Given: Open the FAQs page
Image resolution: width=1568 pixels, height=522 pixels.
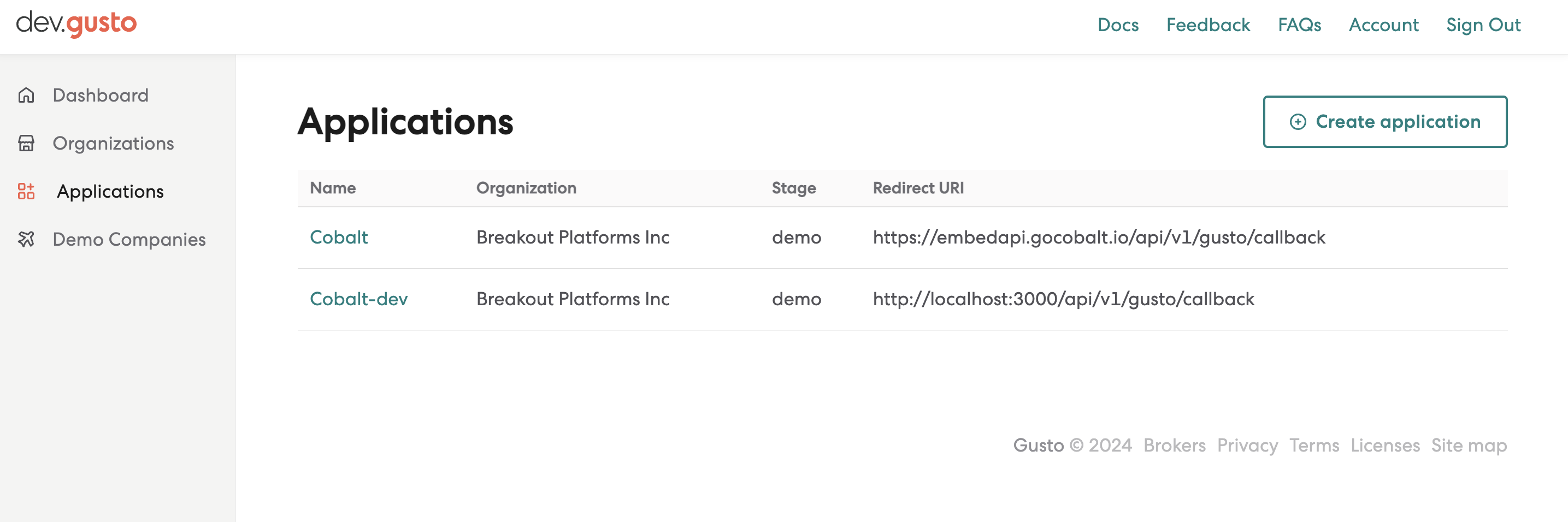Looking at the screenshot, I should pyautogui.click(x=1300, y=25).
